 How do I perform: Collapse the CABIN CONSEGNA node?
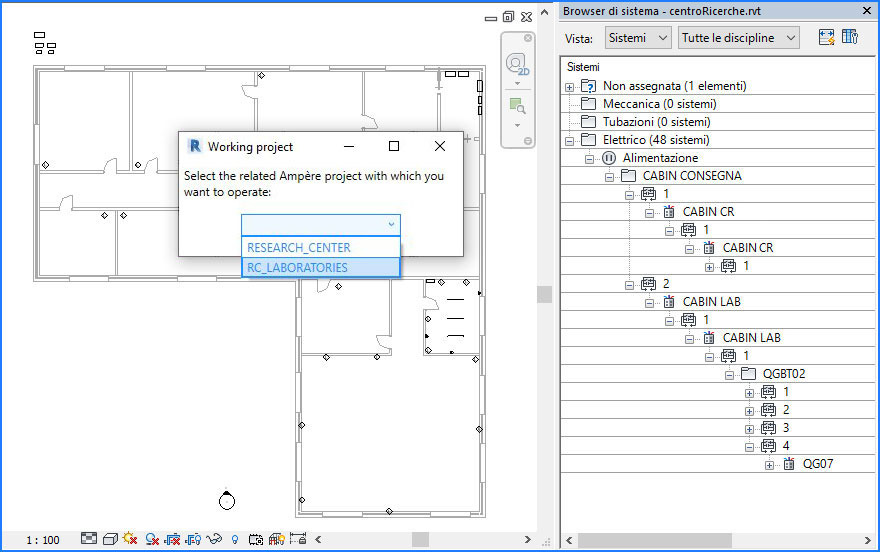[609, 177]
